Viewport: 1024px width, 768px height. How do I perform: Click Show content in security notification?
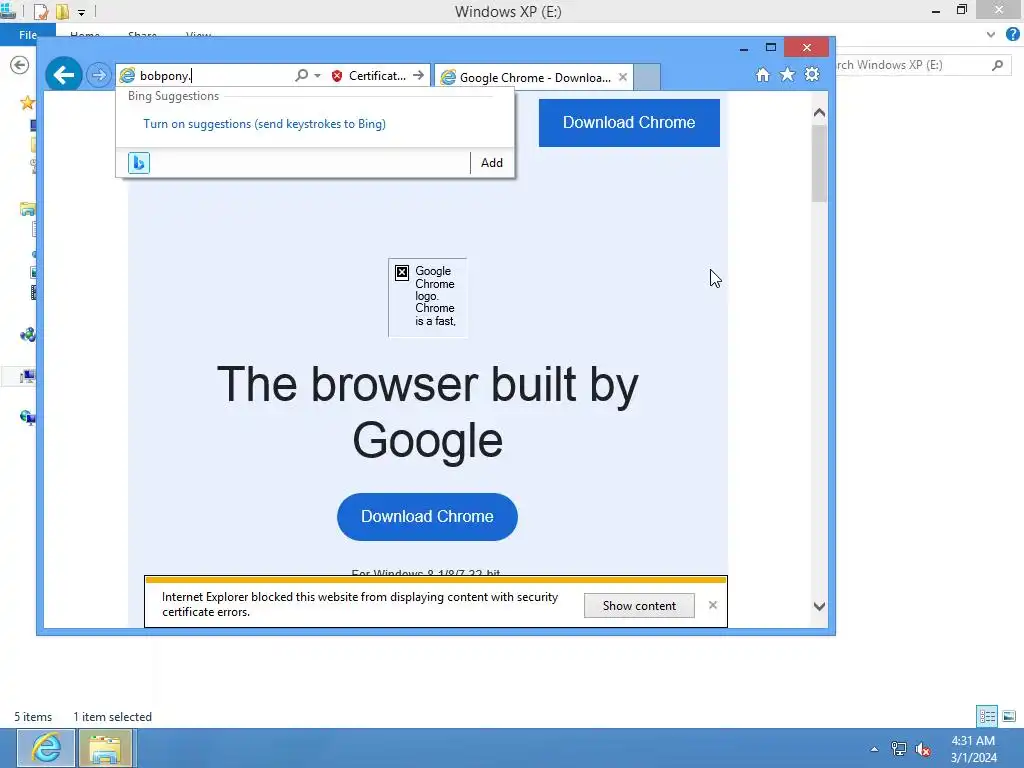(x=639, y=606)
